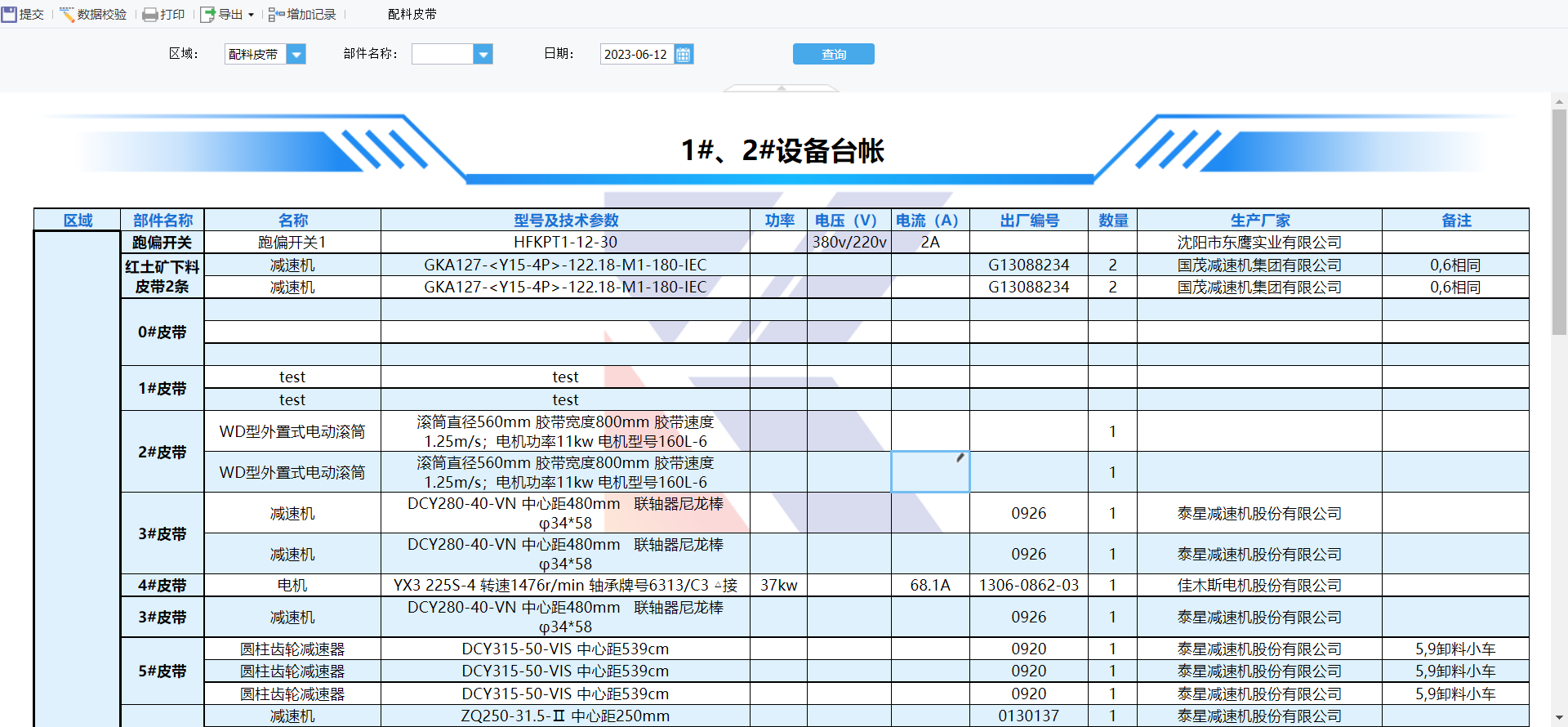Select the 2A current cell
The width and height of the screenshot is (1568, 727).
point(930,243)
